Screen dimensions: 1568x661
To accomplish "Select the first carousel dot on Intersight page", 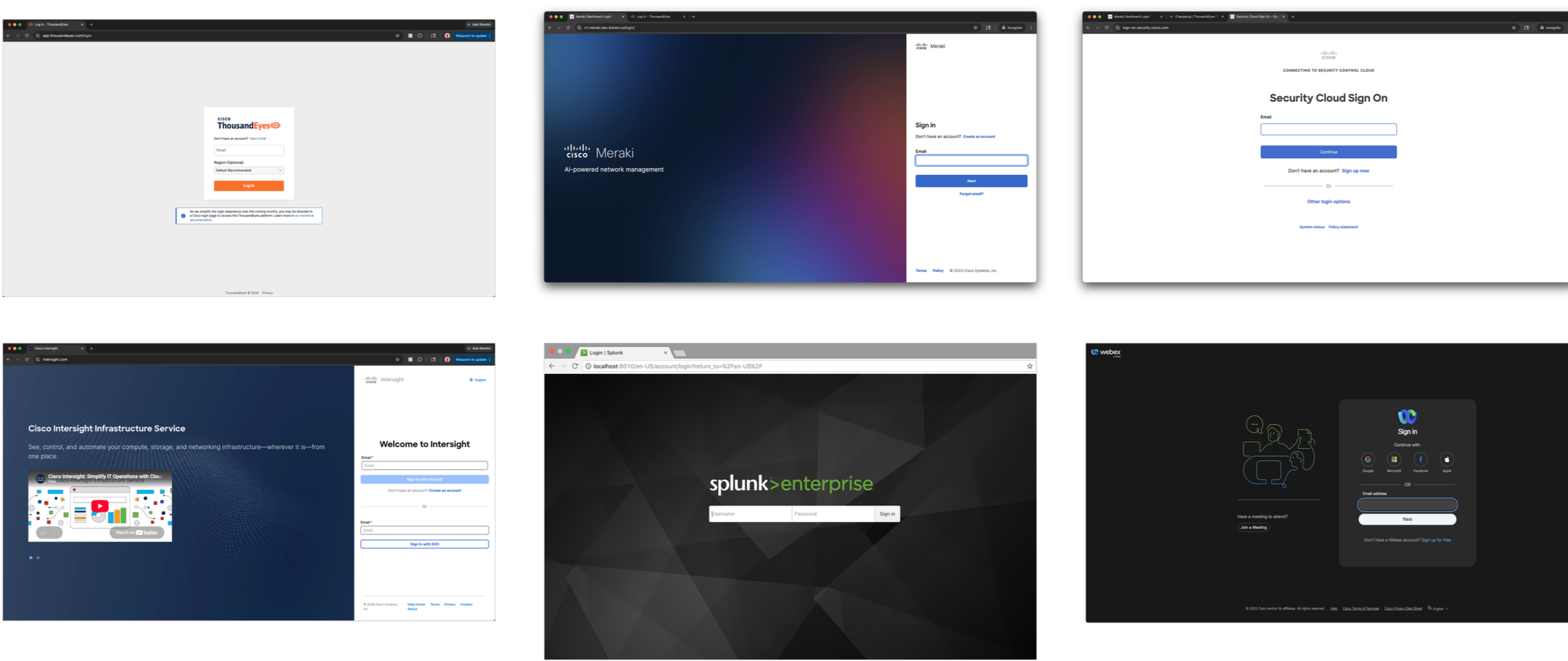I will [31, 558].
